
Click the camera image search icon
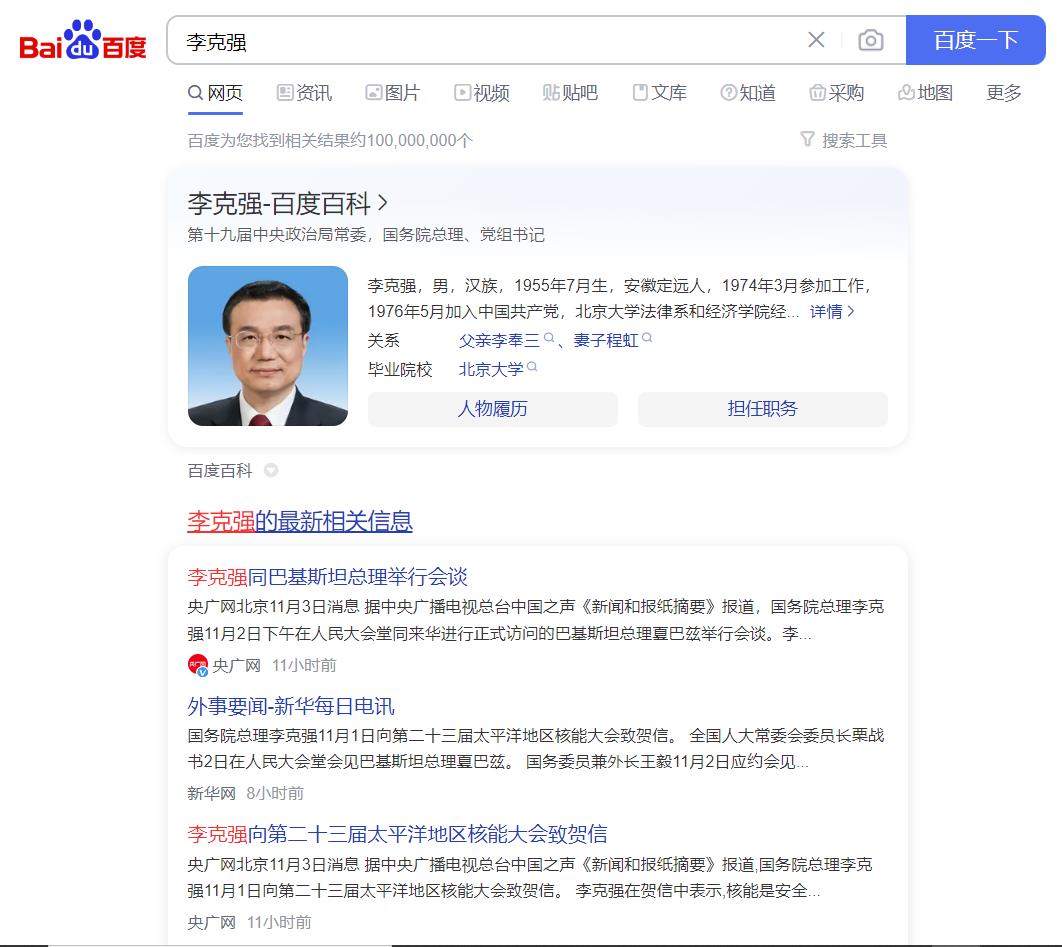click(x=870, y=41)
